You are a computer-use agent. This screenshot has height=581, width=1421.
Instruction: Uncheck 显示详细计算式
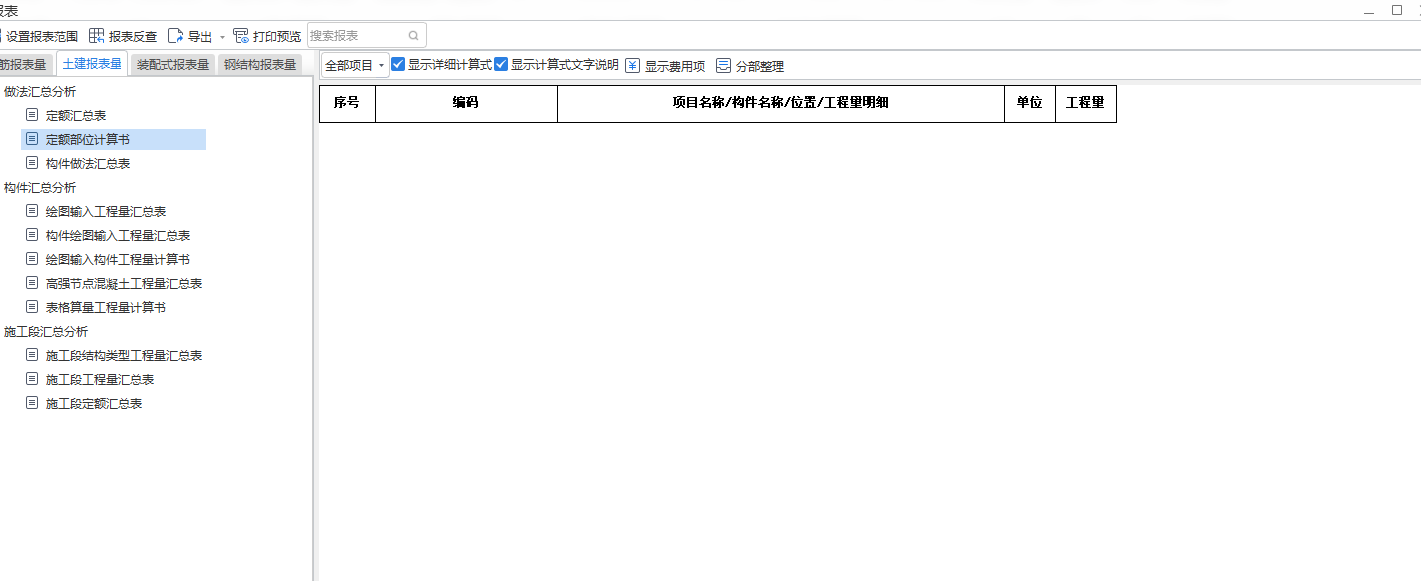click(x=398, y=64)
